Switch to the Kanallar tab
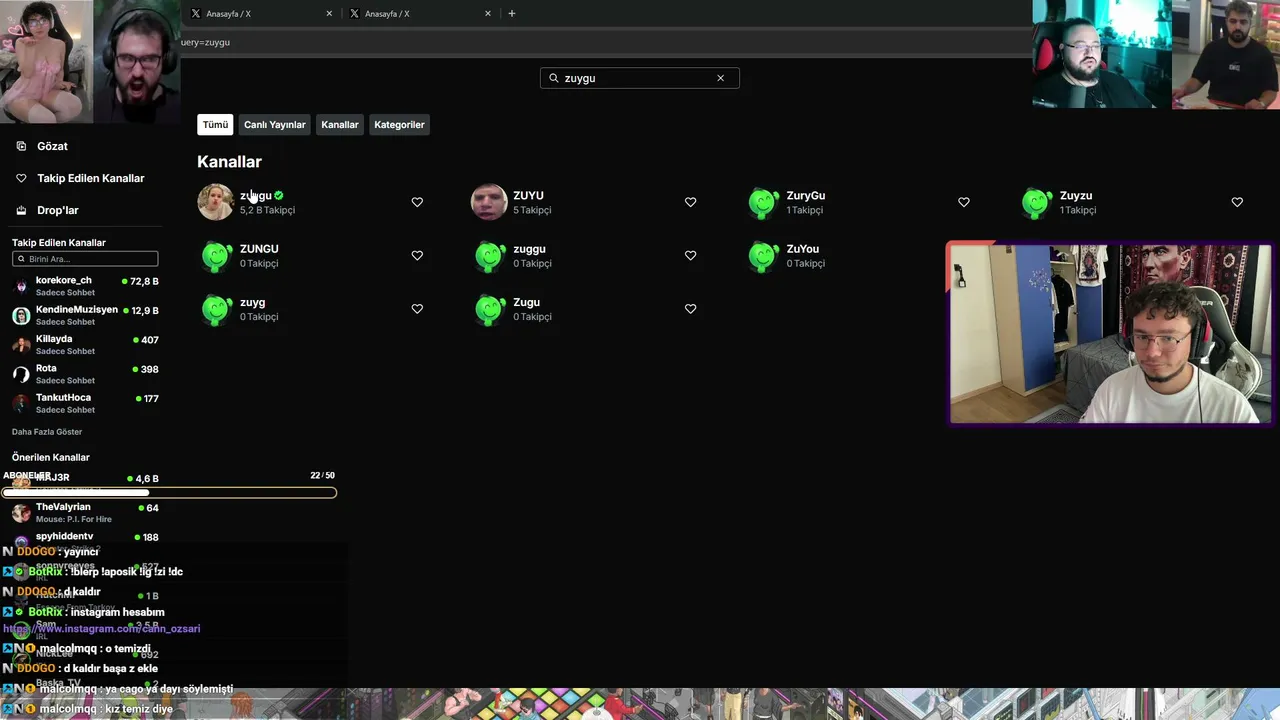The height and width of the screenshot is (720, 1280). 340,125
